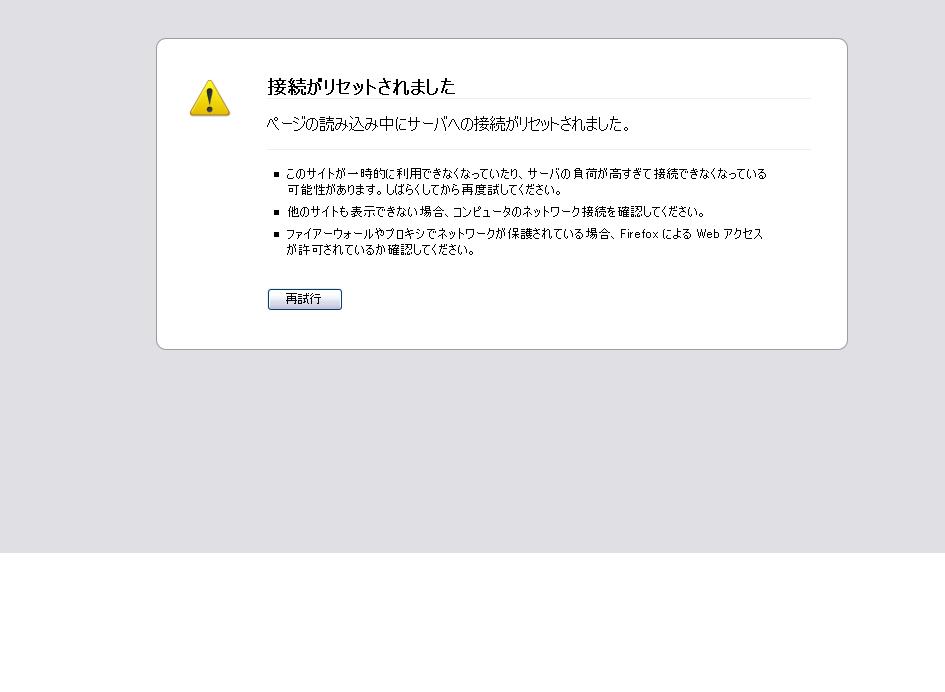This screenshot has width=945, height=692.
Task: Select the このサイトが一時的に利用できなく text line
Action: pyautogui.click(x=526, y=174)
